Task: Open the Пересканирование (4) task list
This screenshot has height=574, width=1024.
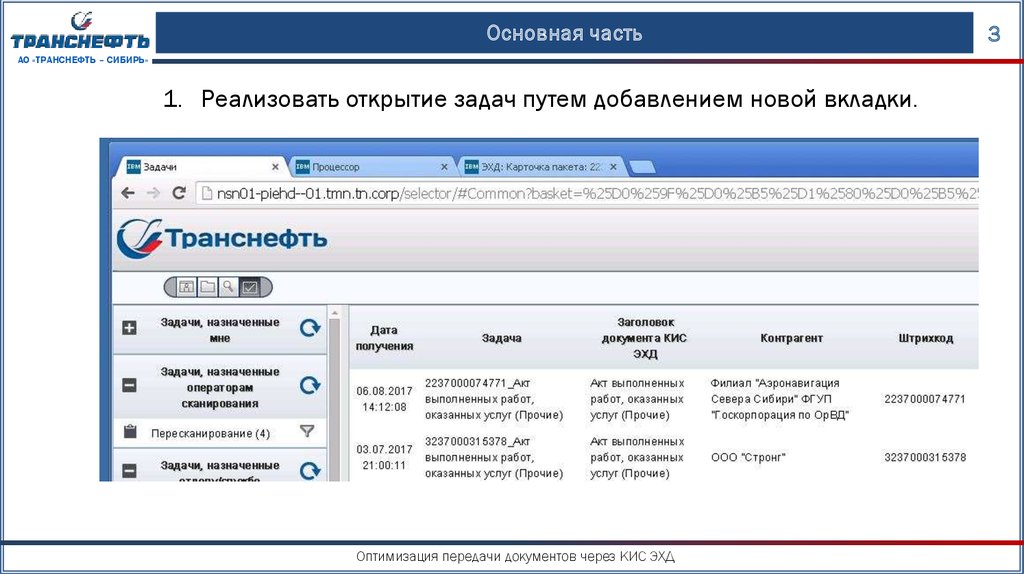Action: [210, 433]
